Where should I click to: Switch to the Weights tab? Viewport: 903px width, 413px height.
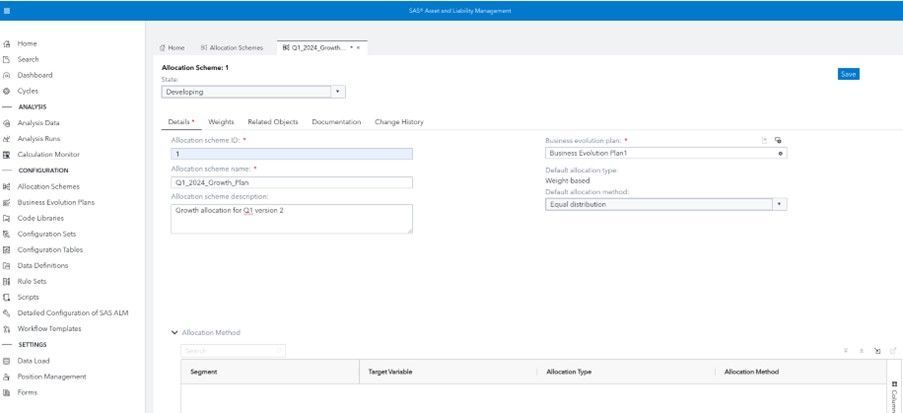pyautogui.click(x=221, y=122)
